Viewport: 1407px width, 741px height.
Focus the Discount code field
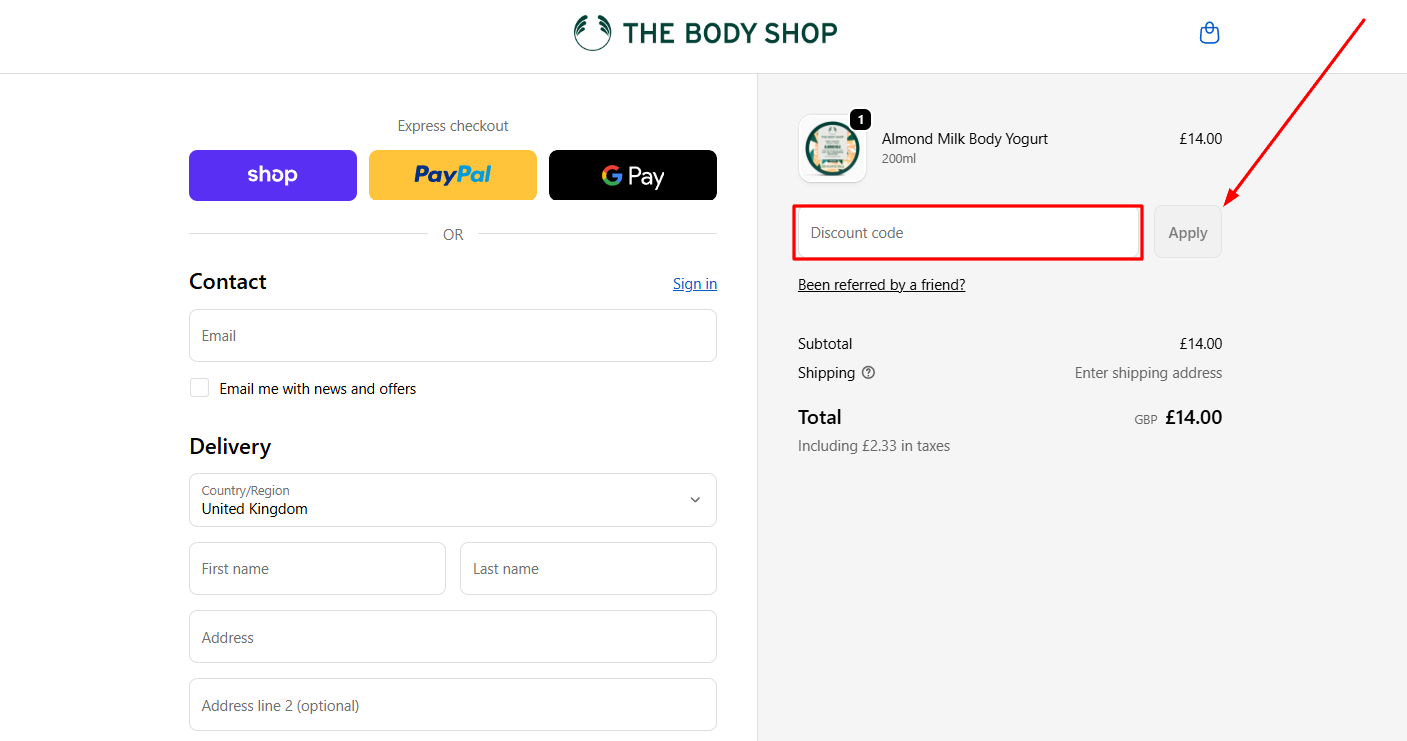(x=969, y=232)
